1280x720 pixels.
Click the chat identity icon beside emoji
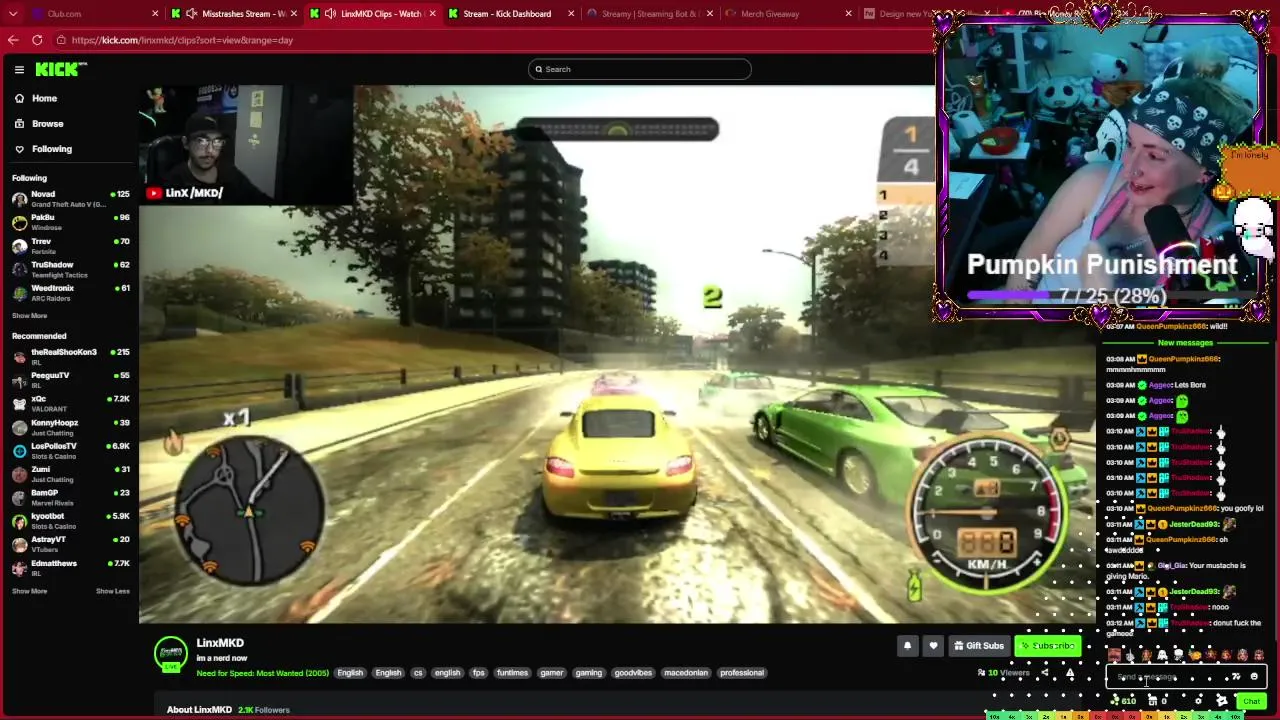click(x=1237, y=677)
